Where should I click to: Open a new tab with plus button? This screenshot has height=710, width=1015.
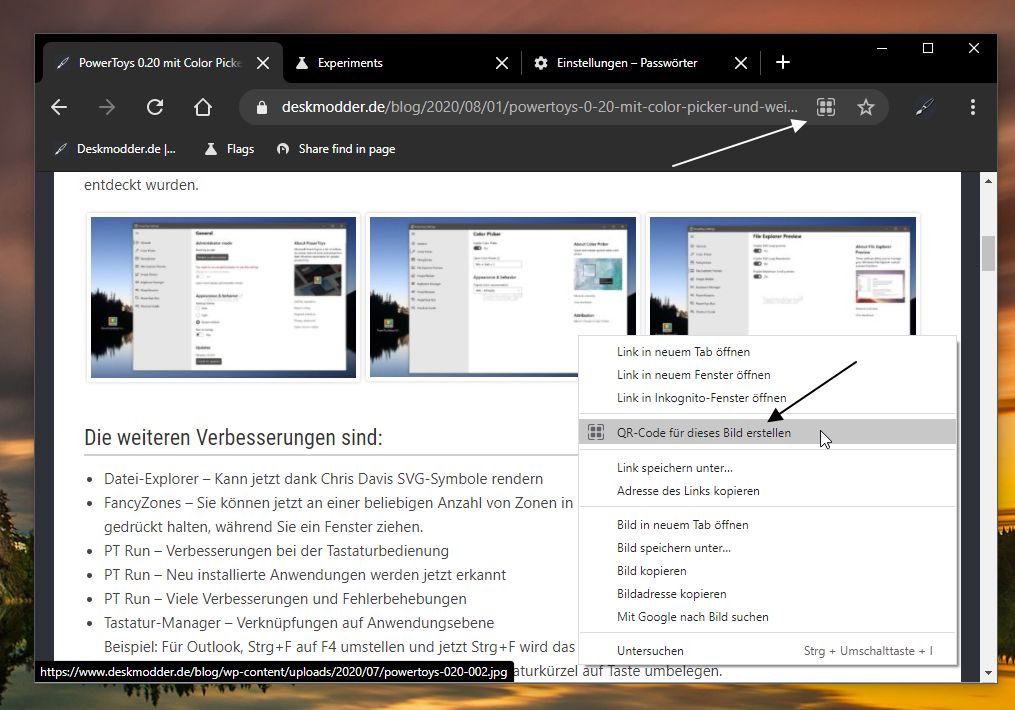[783, 62]
